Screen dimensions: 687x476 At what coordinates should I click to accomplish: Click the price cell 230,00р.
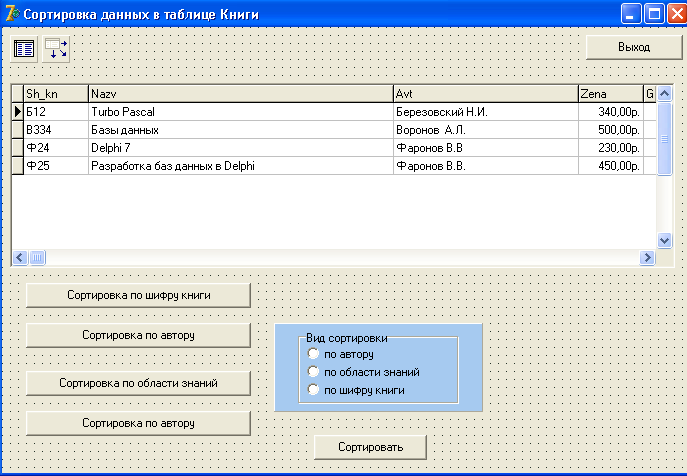[611, 148]
